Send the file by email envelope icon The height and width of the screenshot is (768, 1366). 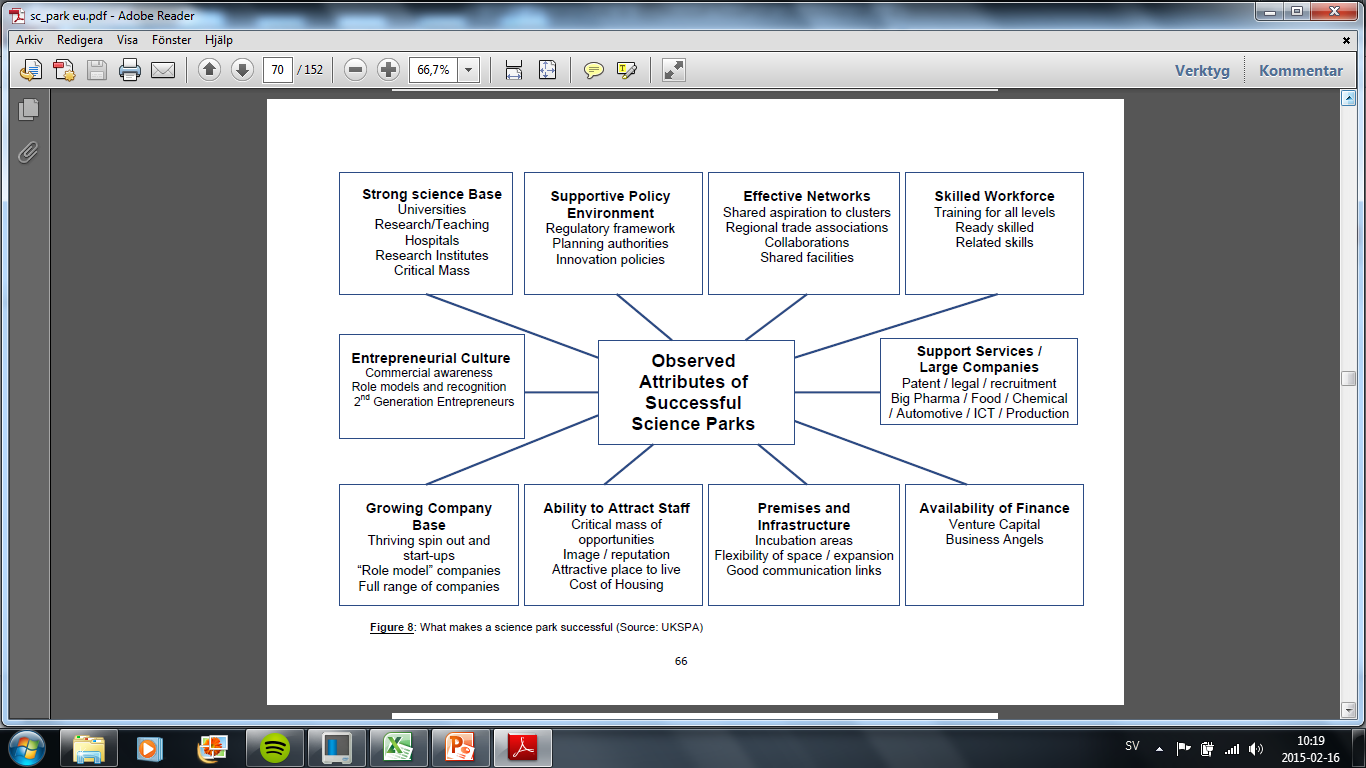pyautogui.click(x=163, y=70)
